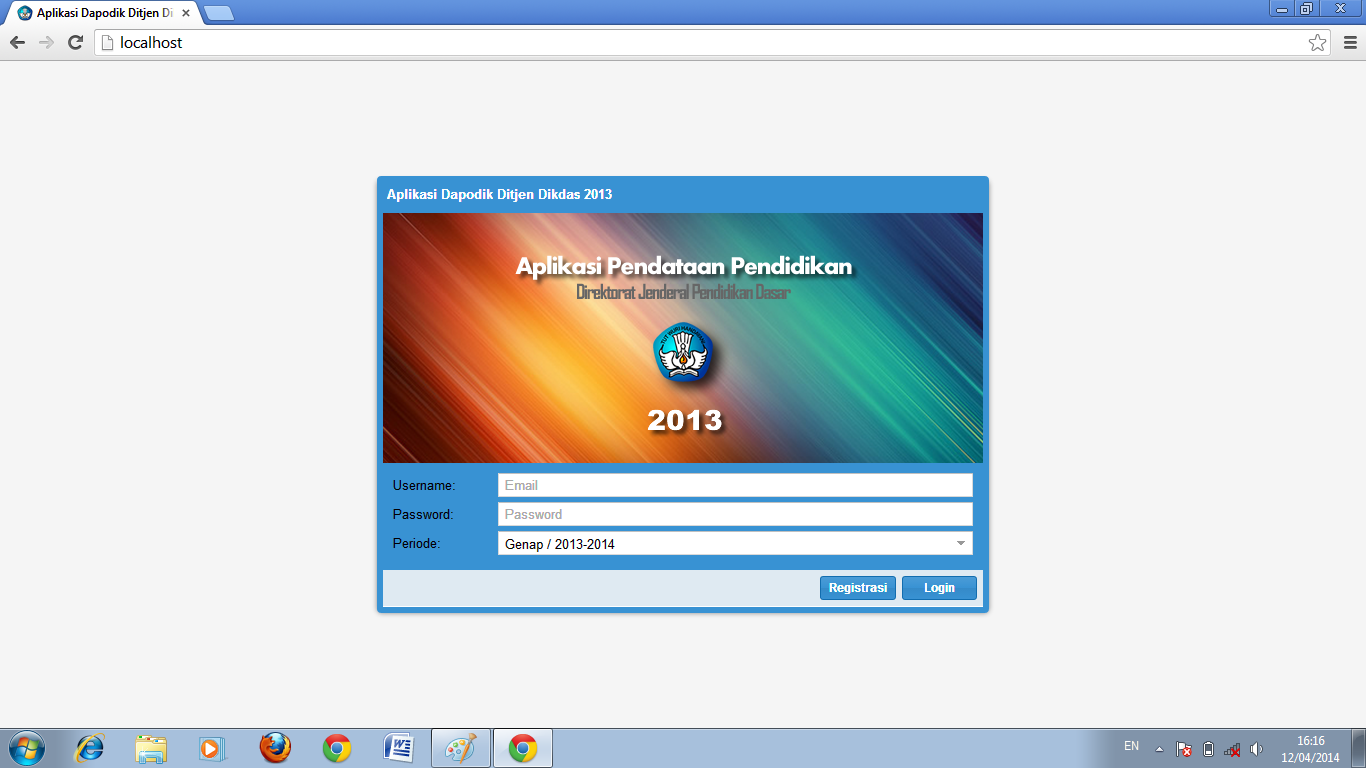The height and width of the screenshot is (768, 1366).
Task: Open Microsoft Word from the taskbar
Action: [399, 748]
